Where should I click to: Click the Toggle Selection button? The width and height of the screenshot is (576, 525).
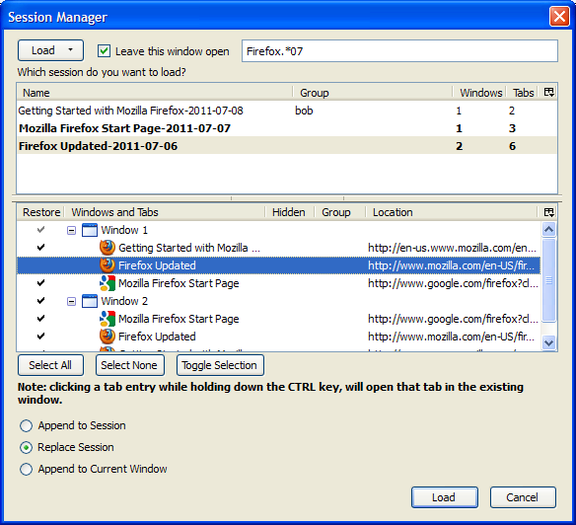pos(220,365)
